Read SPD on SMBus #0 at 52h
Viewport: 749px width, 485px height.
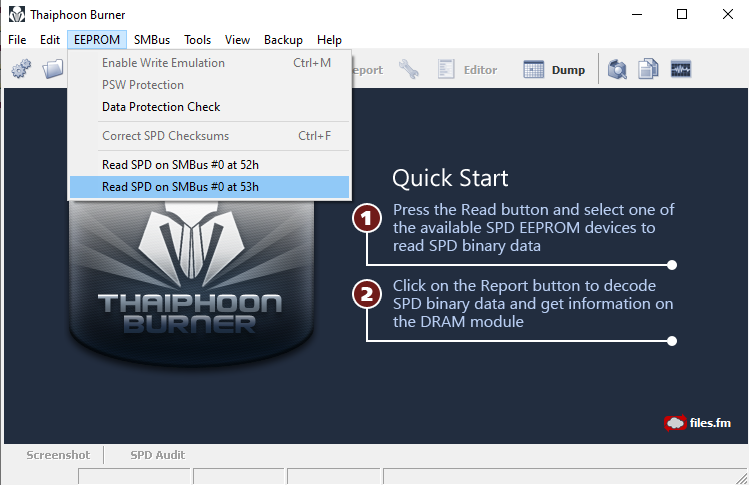[x=210, y=165]
